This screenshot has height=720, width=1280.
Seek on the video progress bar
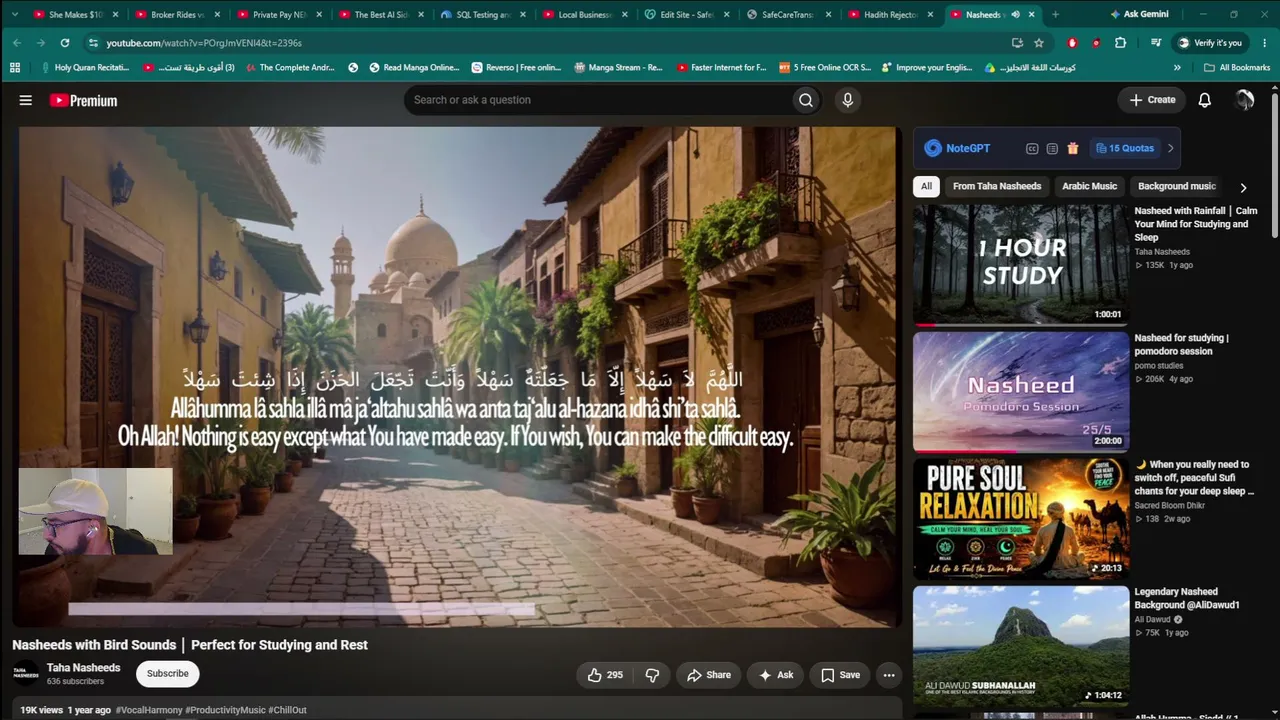tap(300, 609)
